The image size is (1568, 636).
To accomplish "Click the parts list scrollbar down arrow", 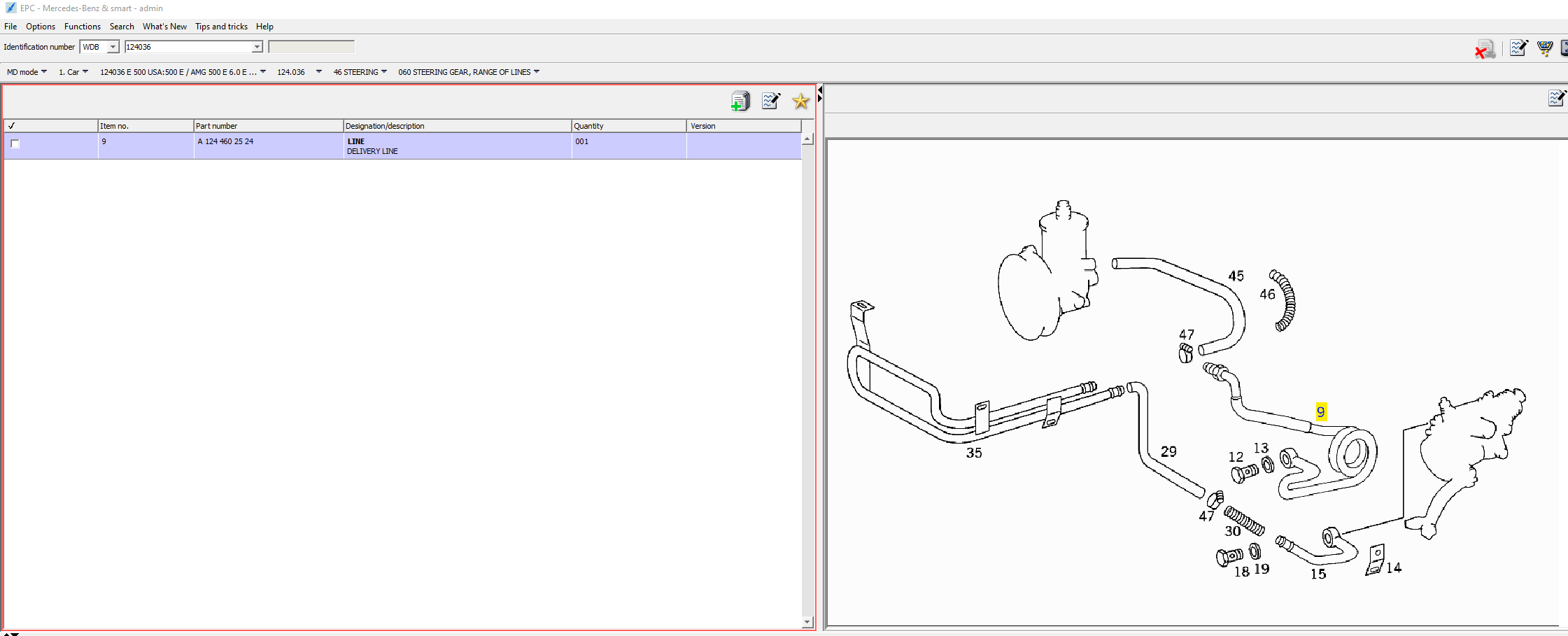I will (807, 622).
